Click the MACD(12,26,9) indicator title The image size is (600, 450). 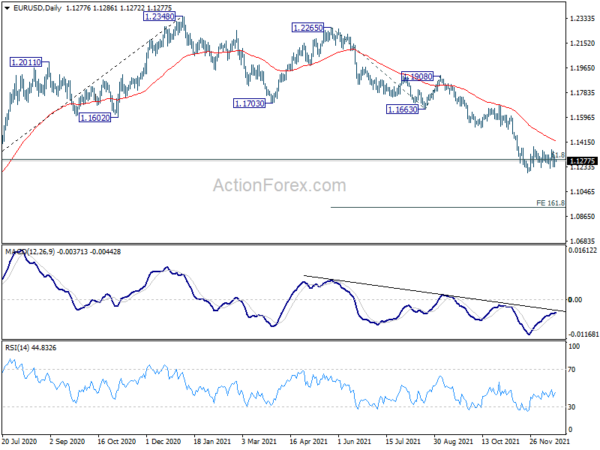point(30,252)
